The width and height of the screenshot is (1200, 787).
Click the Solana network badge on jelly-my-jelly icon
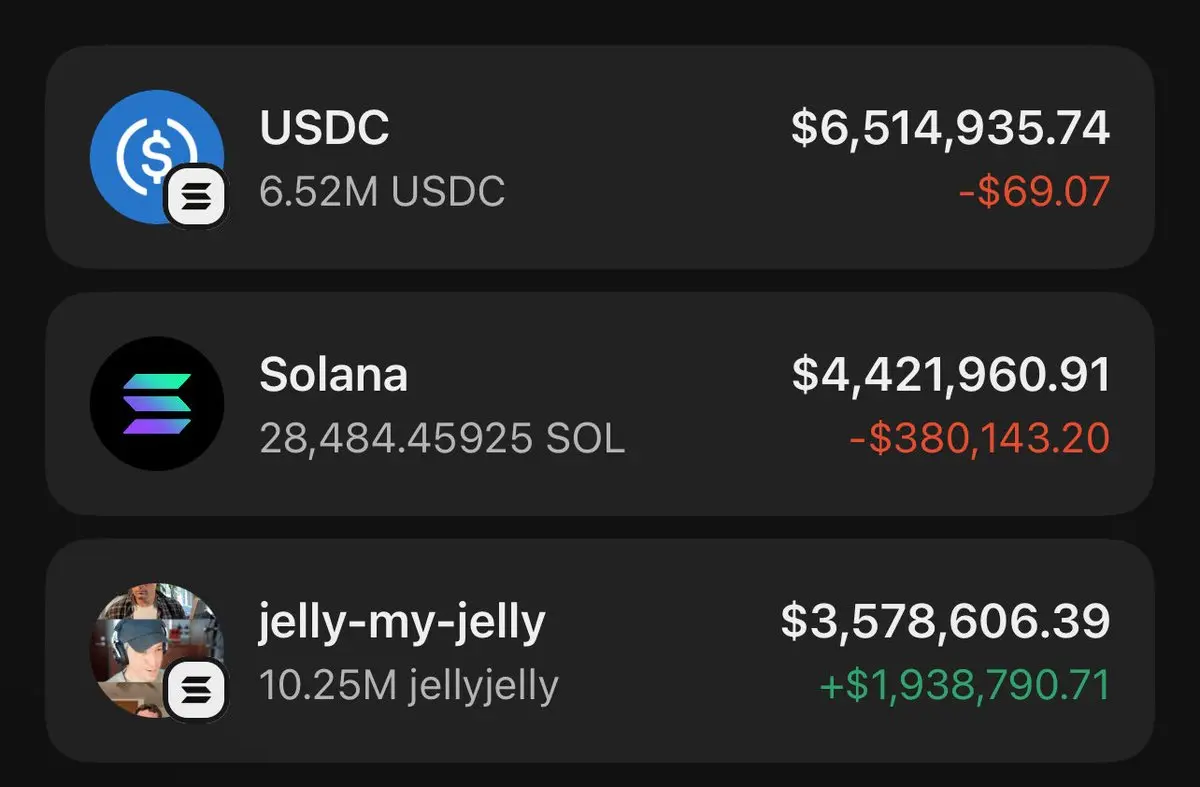197,689
